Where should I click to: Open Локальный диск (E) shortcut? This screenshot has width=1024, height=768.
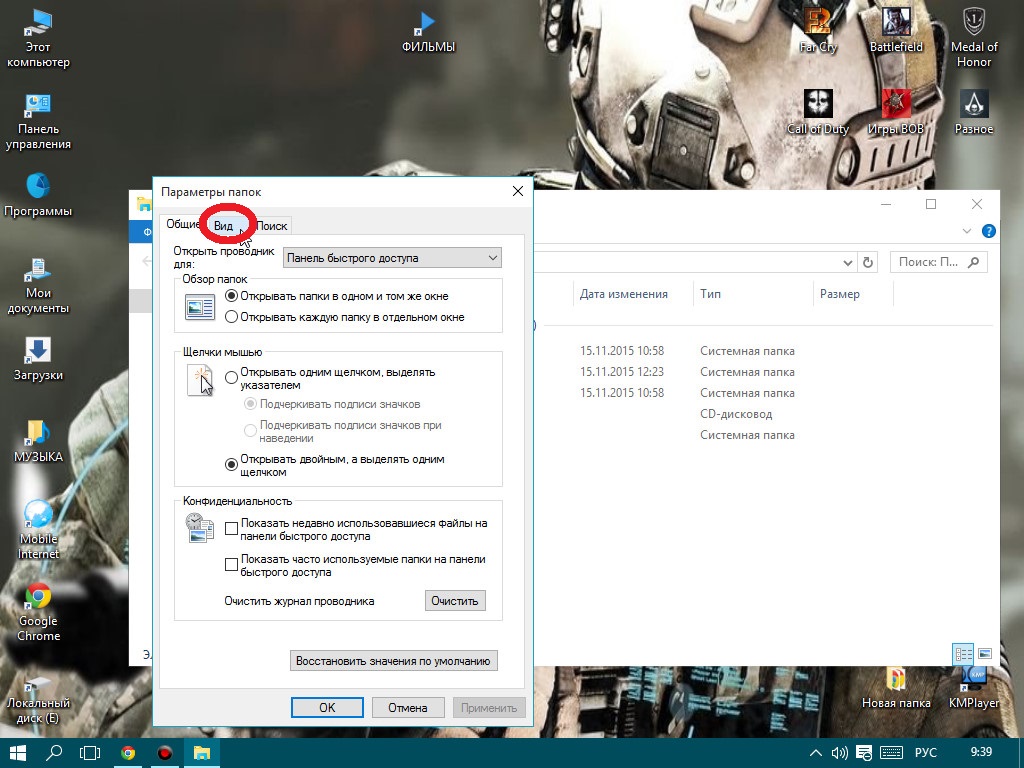pos(38,700)
